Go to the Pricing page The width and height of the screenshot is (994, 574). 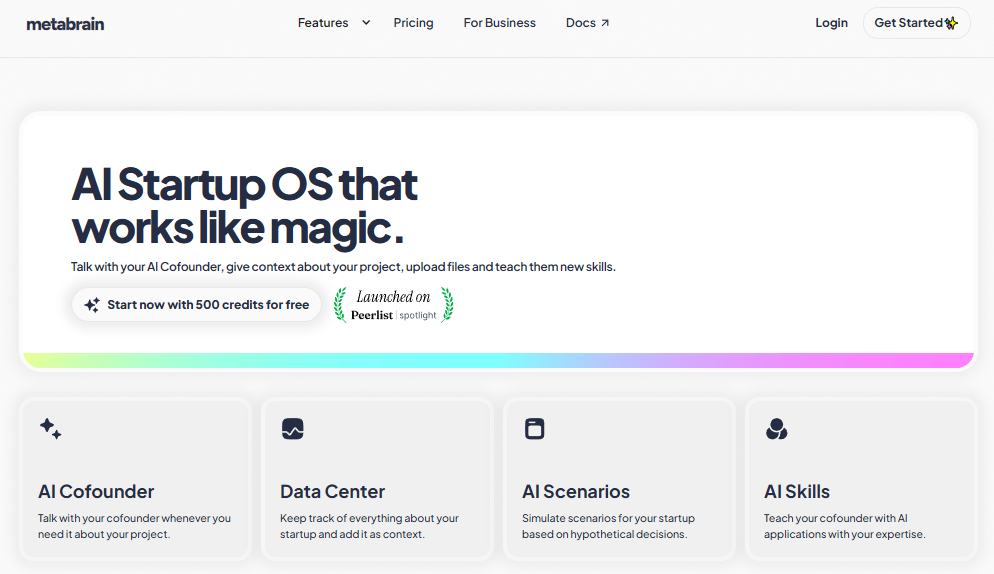coord(413,23)
